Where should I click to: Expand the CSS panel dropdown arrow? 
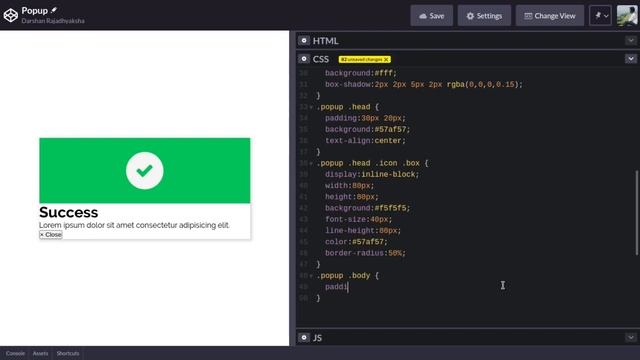pos(631,59)
